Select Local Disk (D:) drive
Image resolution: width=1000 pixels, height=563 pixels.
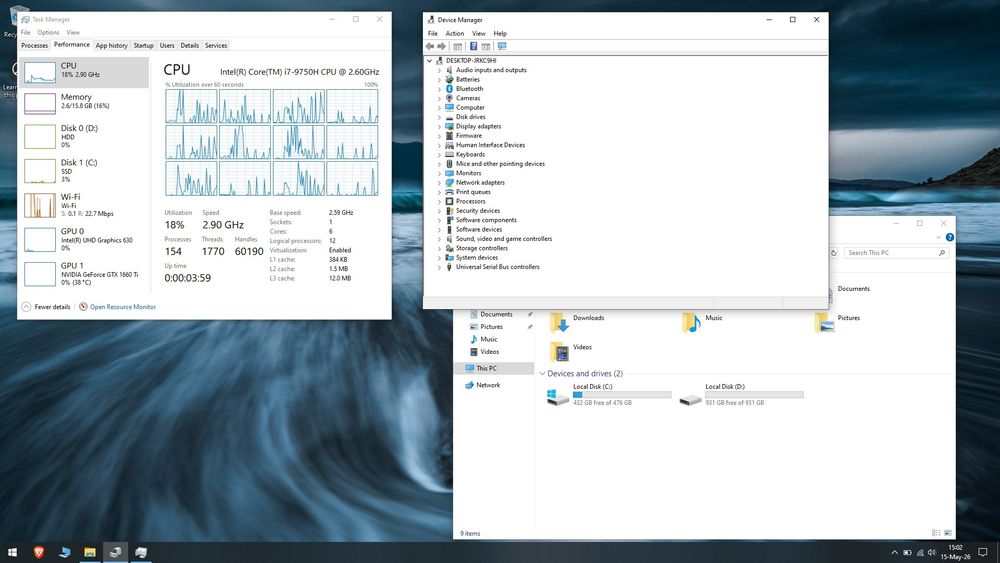[x=741, y=395]
